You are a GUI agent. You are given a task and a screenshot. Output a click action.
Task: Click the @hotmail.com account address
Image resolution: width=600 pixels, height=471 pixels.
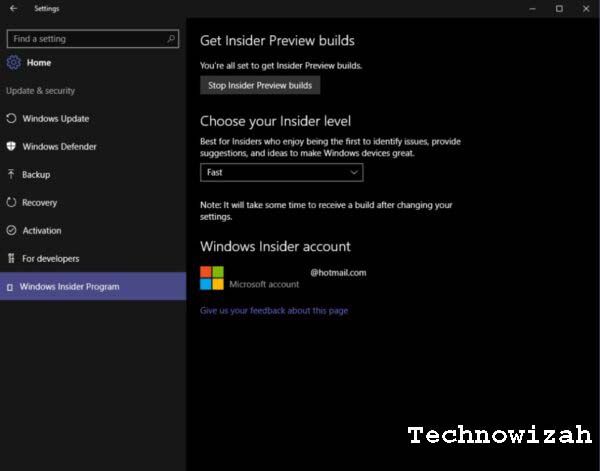tap(338, 272)
